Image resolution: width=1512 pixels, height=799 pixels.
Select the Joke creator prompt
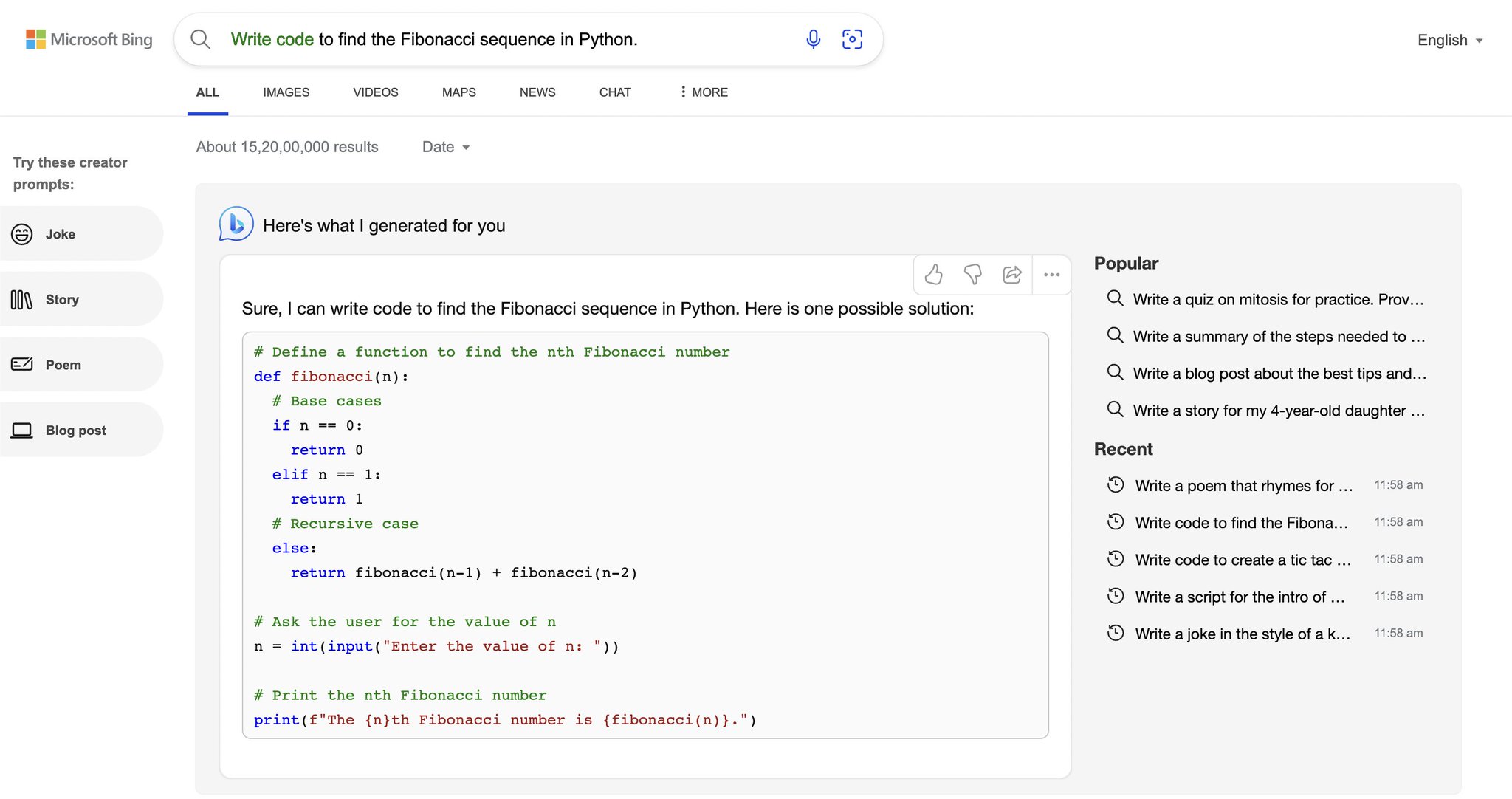pos(80,234)
